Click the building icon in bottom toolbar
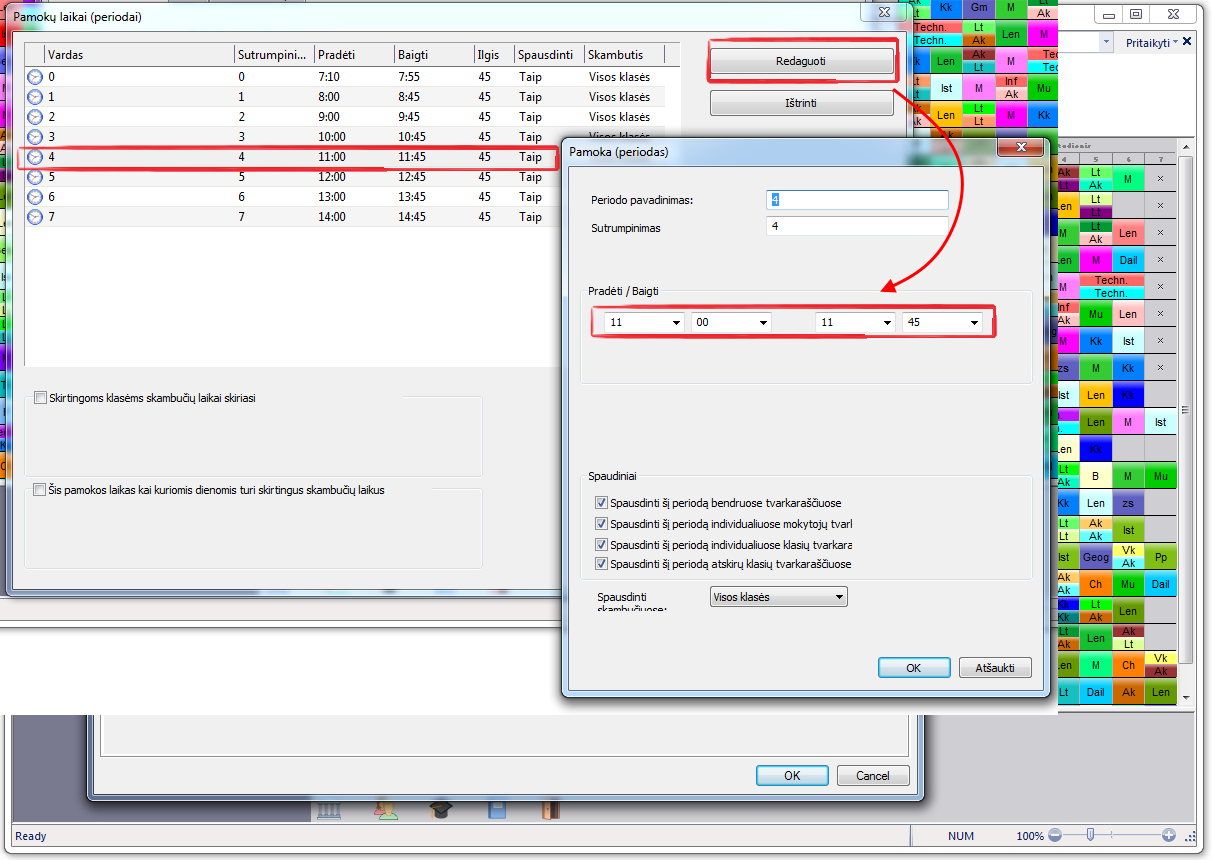The height and width of the screenshot is (860, 1212). pyautogui.click(x=329, y=810)
